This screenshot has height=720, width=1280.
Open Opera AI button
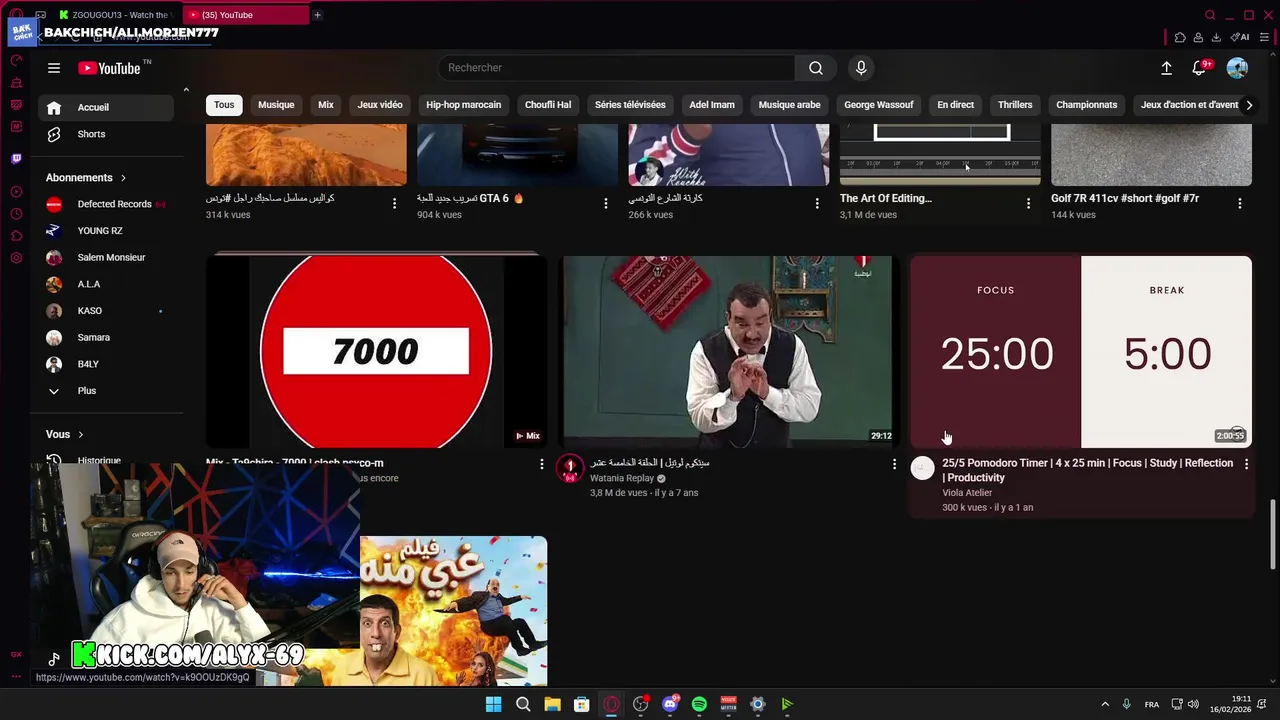[1240, 37]
